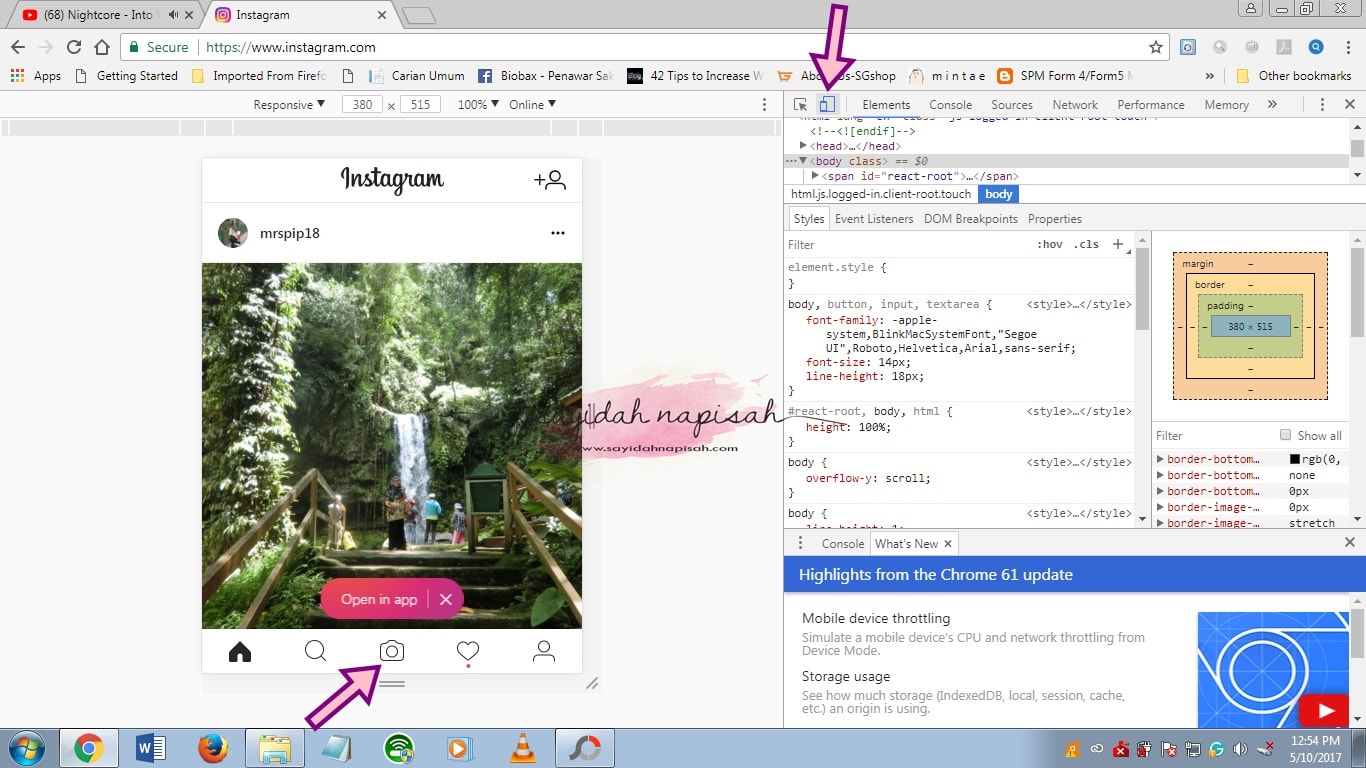Go to the browser home page icon

click(x=102, y=47)
